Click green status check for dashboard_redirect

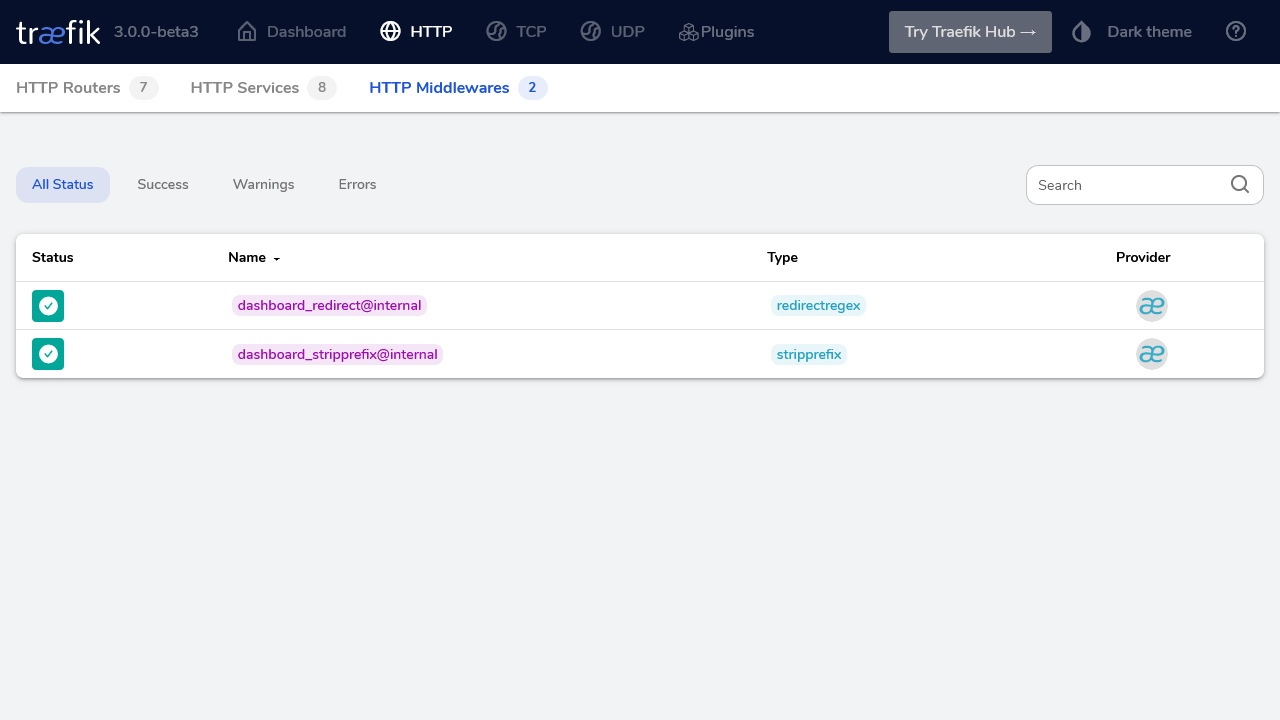[48, 306]
